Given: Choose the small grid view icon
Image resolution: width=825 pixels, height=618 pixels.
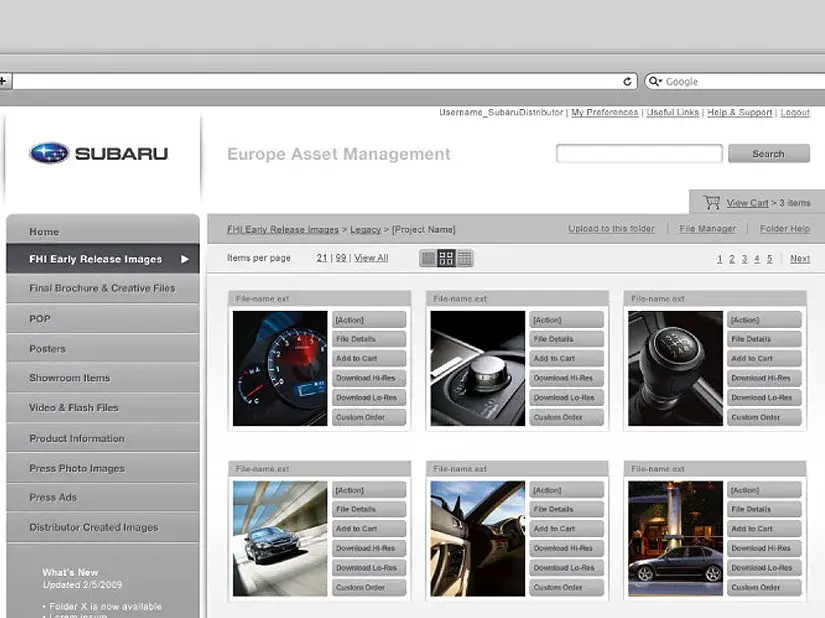Looking at the screenshot, I should click(x=464, y=258).
